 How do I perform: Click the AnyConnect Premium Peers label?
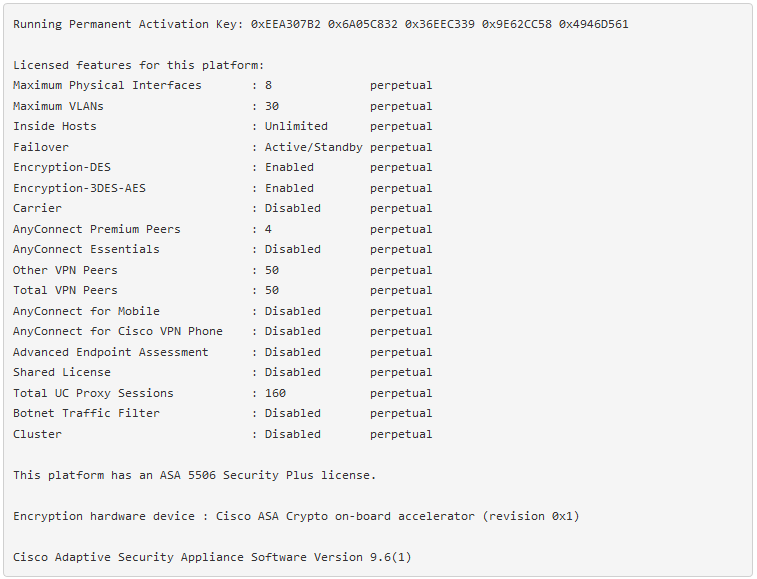[97, 229]
